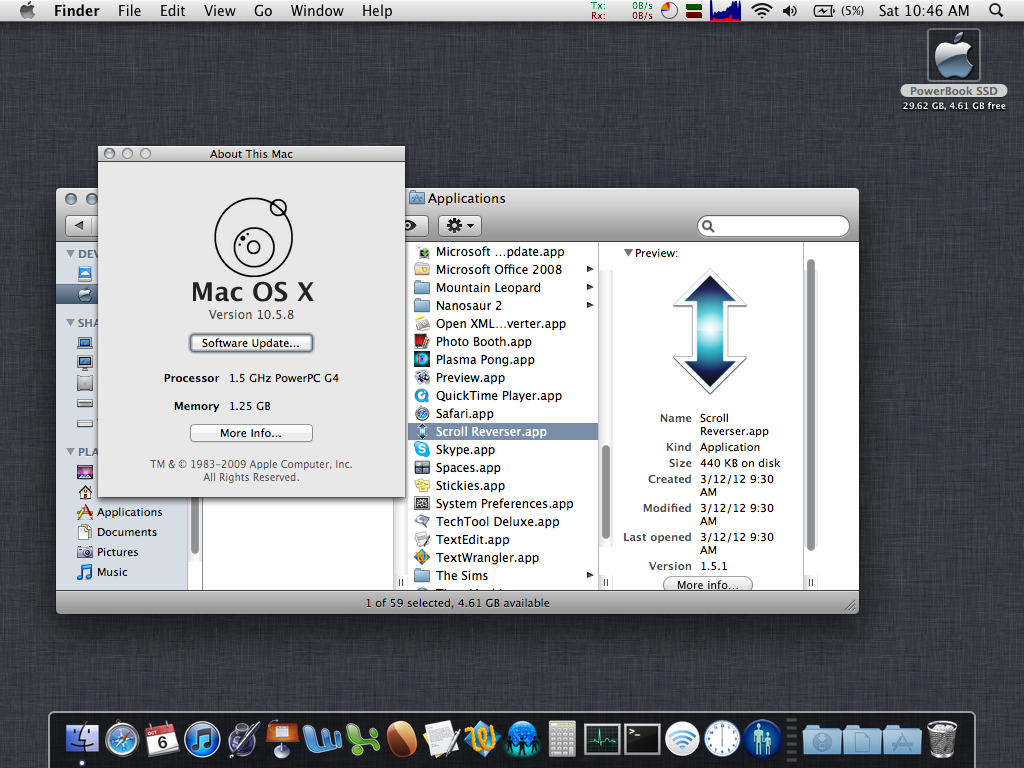Click the CPU history graph menu extra

[726, 10]
